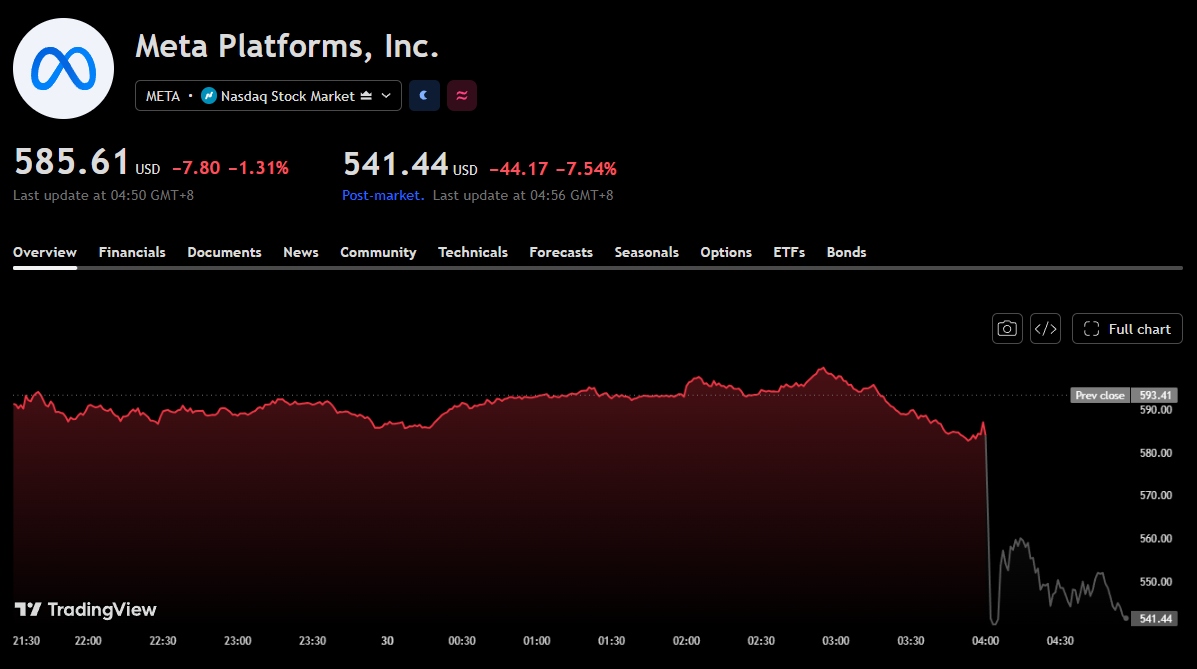Select the Technicals tab
The image size is (1197, 669).
tap(473, 252)
